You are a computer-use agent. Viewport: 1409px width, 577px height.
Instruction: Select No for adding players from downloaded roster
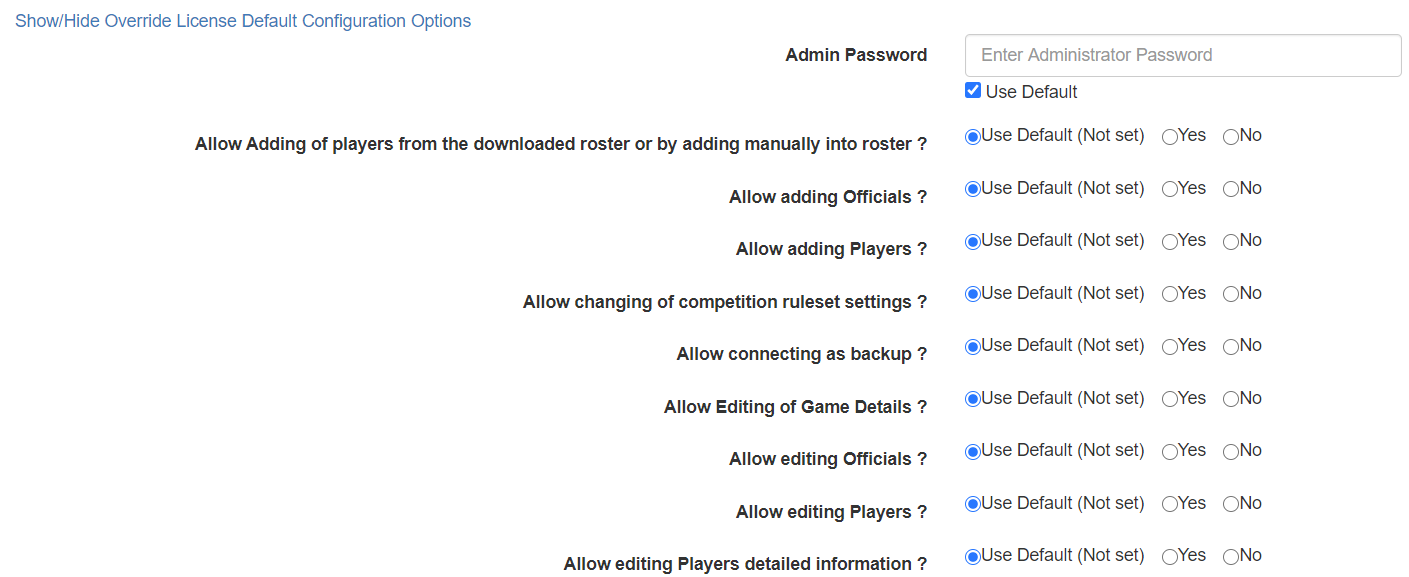pos(1231,137)
